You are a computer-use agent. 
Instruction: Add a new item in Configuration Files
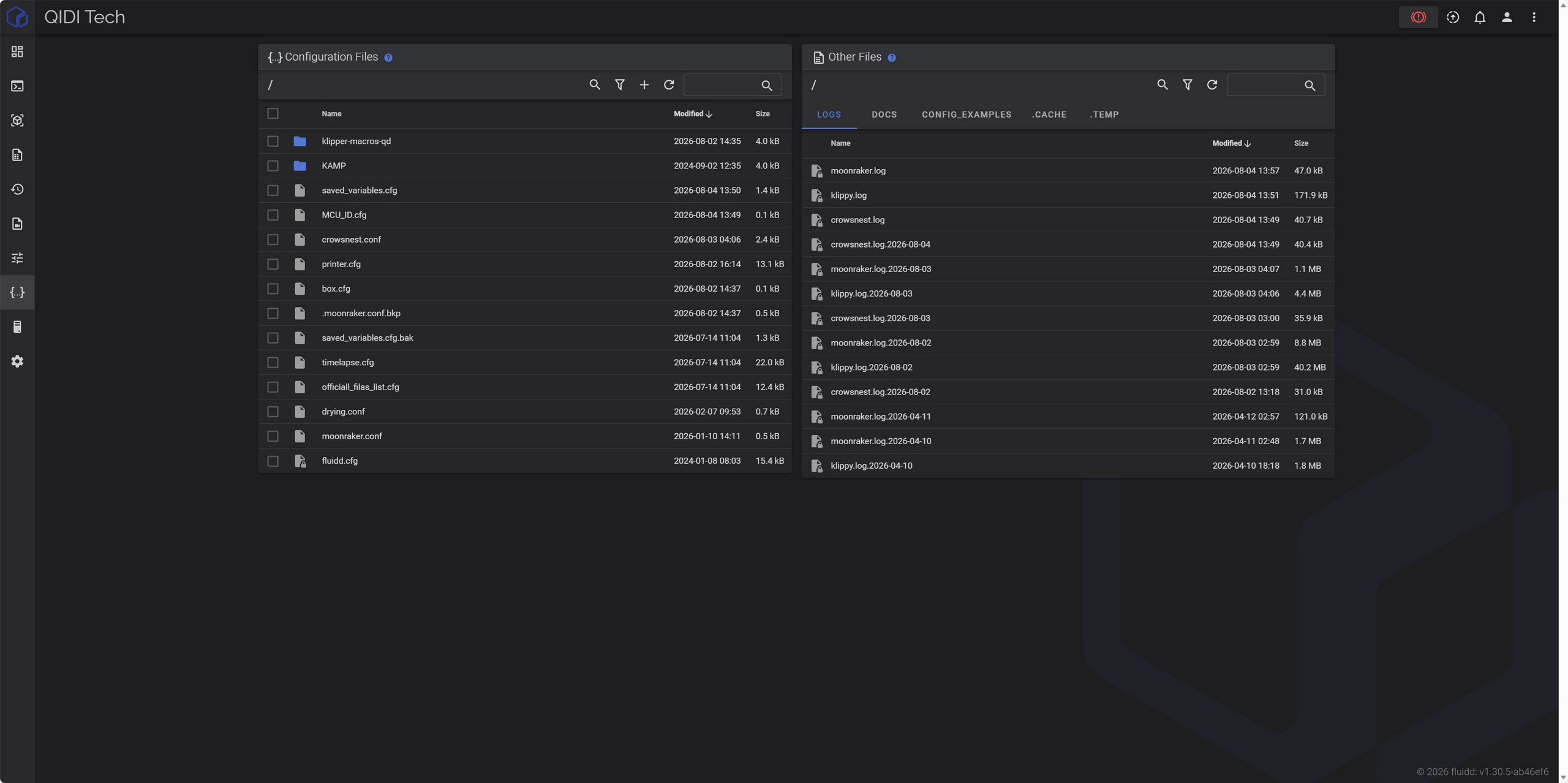point(644,85)
